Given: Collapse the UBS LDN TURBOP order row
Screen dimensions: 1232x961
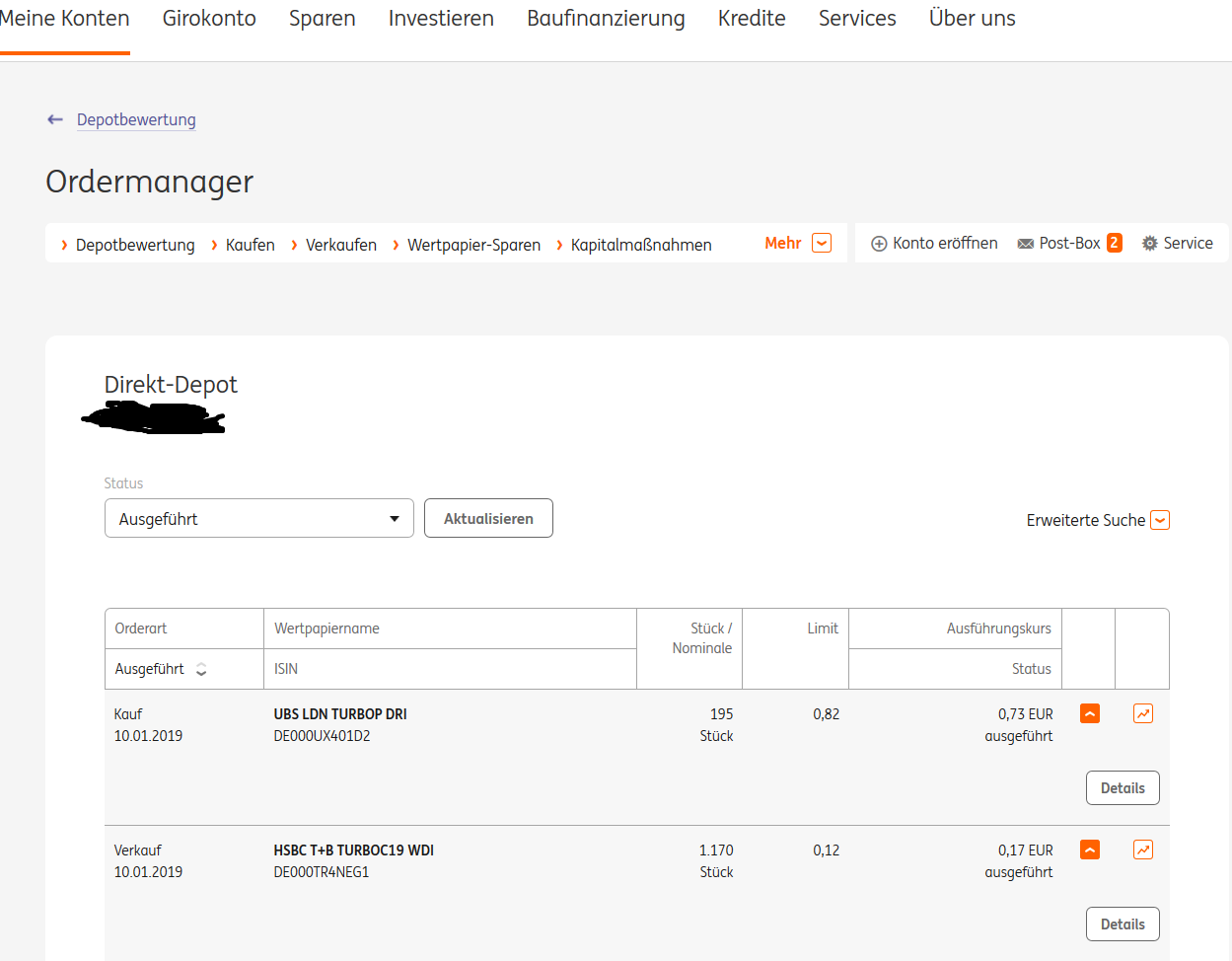Looking at the screenshot, I should 1090,713.
